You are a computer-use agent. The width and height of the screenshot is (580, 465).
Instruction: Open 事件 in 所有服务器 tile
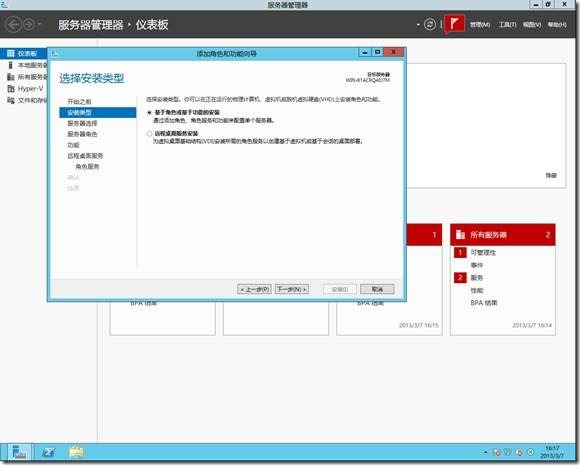coord(477,265)
